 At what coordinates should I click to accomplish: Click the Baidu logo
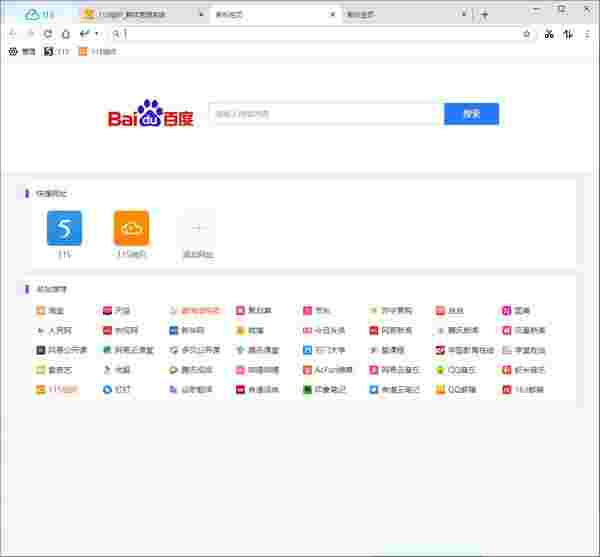151,113
